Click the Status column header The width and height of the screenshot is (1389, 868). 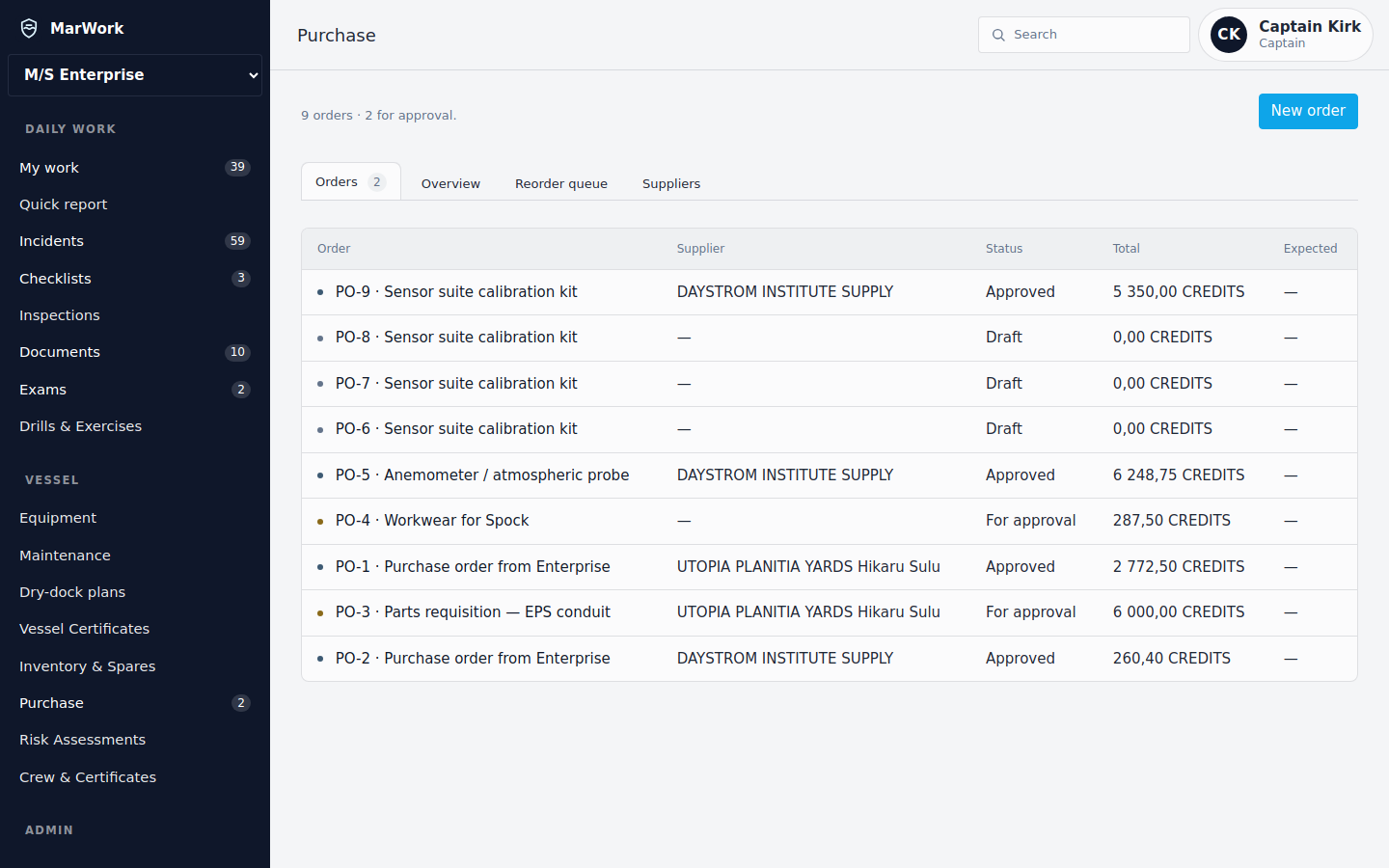[1004, 249]
